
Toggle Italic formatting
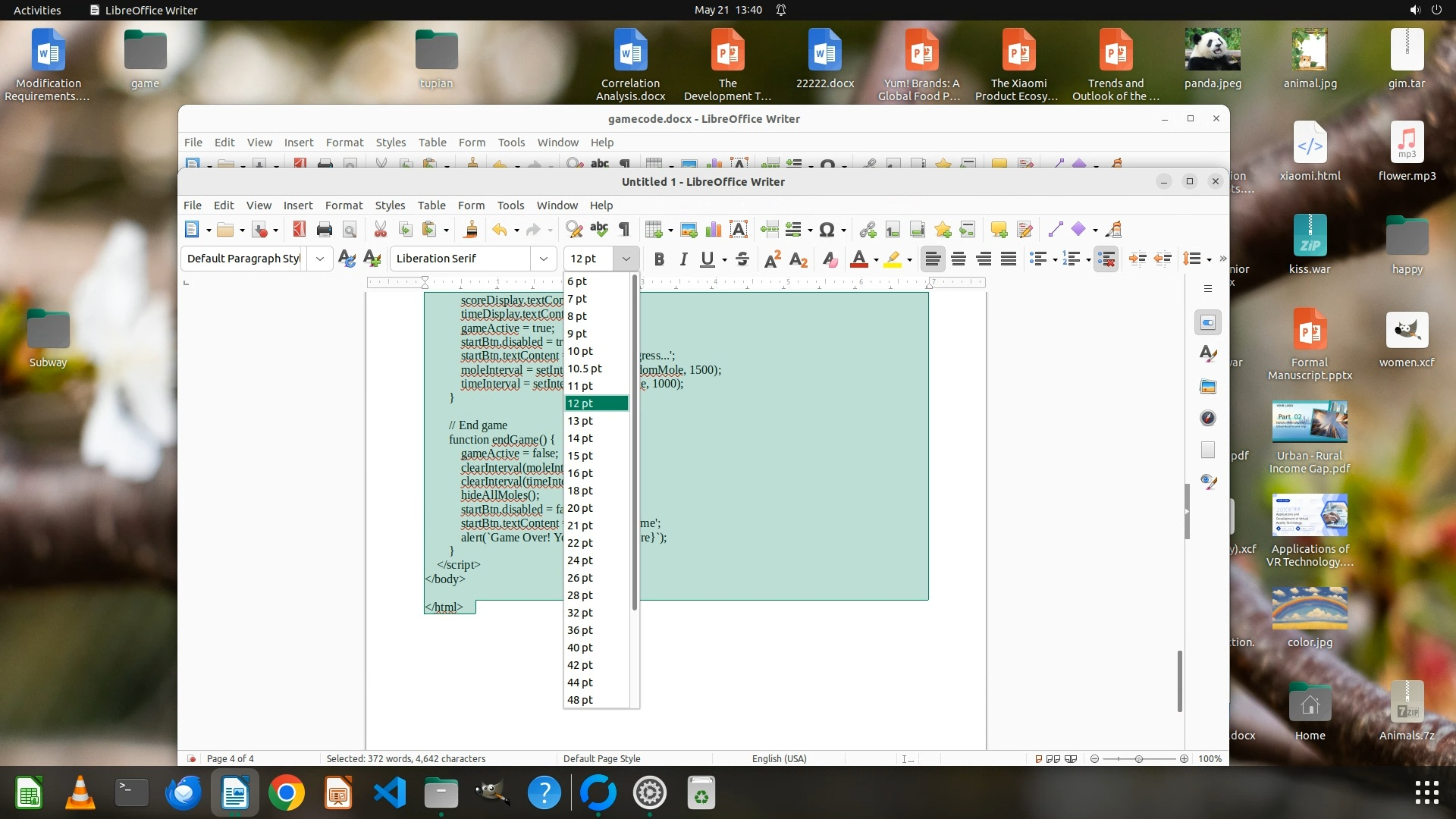pos(683,259)
